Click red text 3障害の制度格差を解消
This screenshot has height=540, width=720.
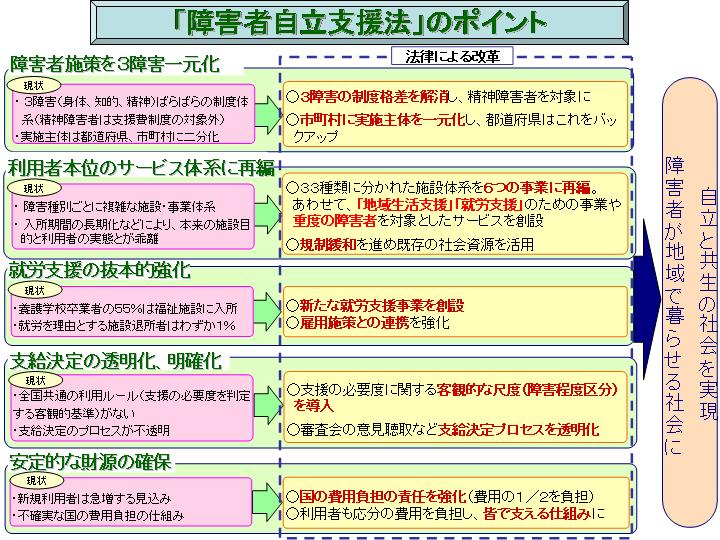[x=374, y=96]
